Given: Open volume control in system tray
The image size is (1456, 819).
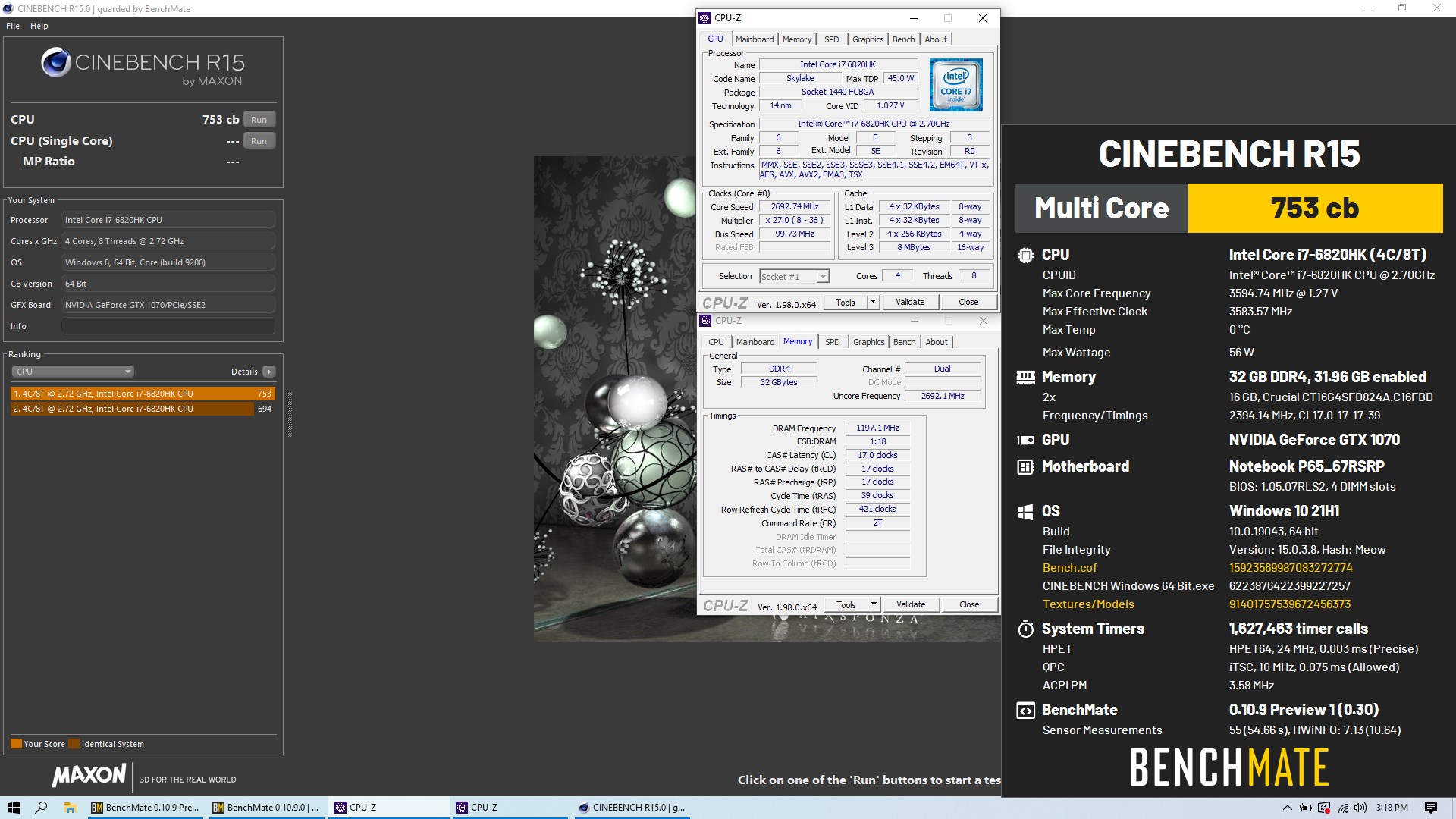Looking at the screenshot, I should (1360, 808).
